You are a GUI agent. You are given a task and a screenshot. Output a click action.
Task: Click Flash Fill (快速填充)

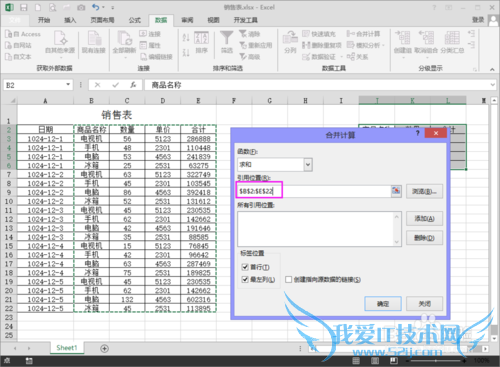pos(319,34)
